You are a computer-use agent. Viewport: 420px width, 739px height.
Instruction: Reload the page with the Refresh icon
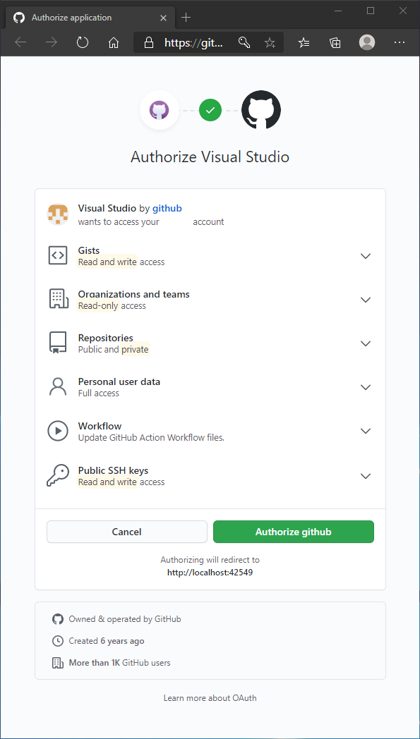[82, 43]
